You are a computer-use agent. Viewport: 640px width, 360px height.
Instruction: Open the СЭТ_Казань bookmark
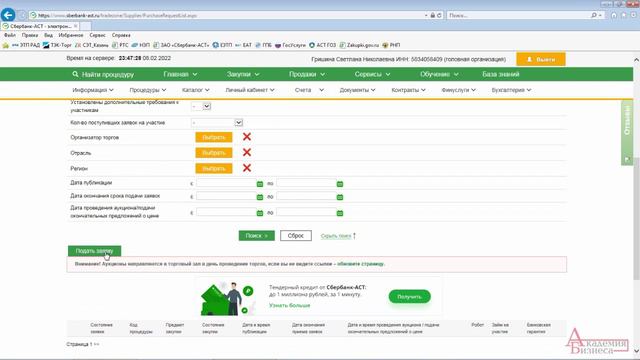coord(92,45)
